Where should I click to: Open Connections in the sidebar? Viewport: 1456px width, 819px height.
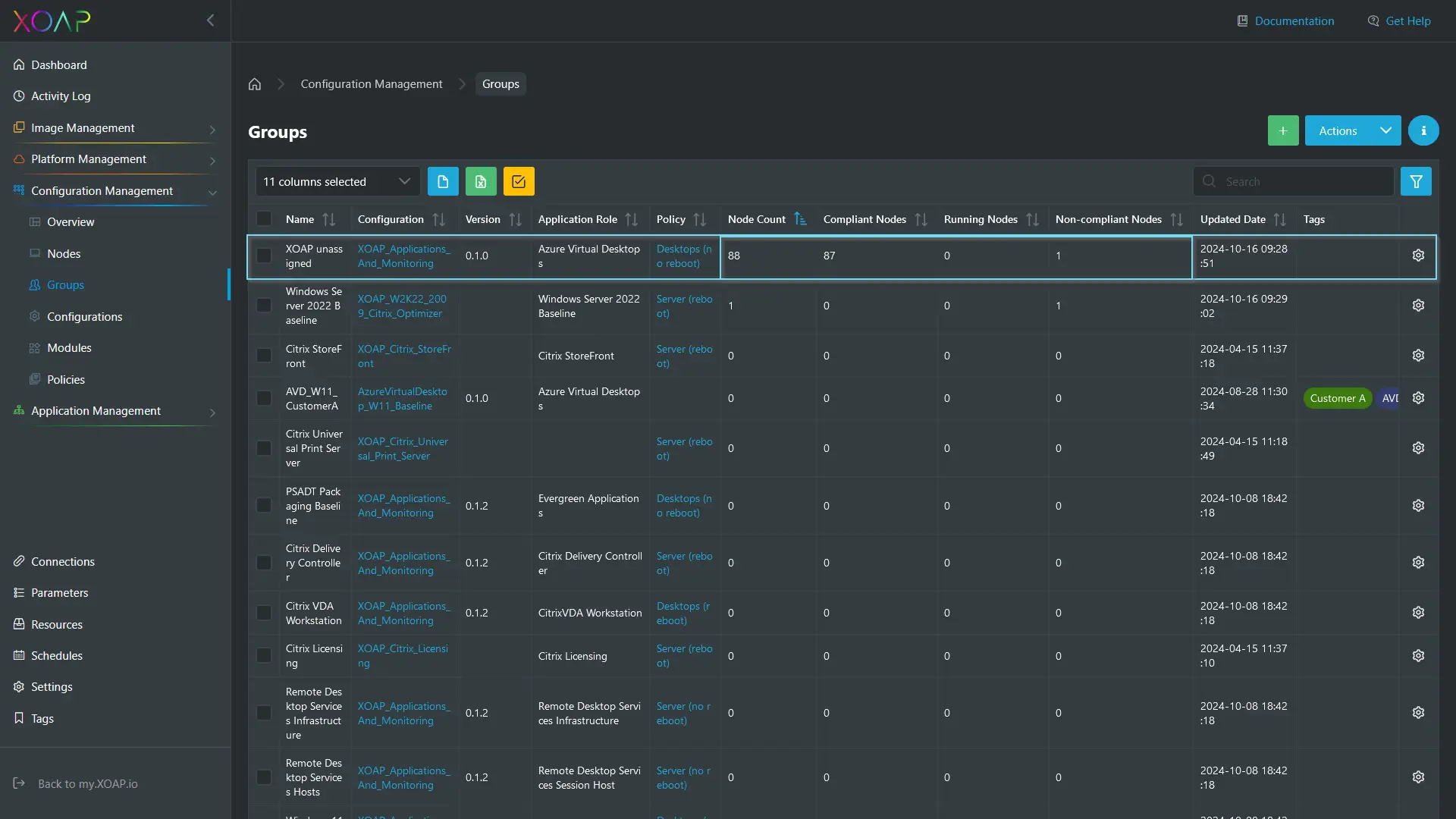(63, 562)
